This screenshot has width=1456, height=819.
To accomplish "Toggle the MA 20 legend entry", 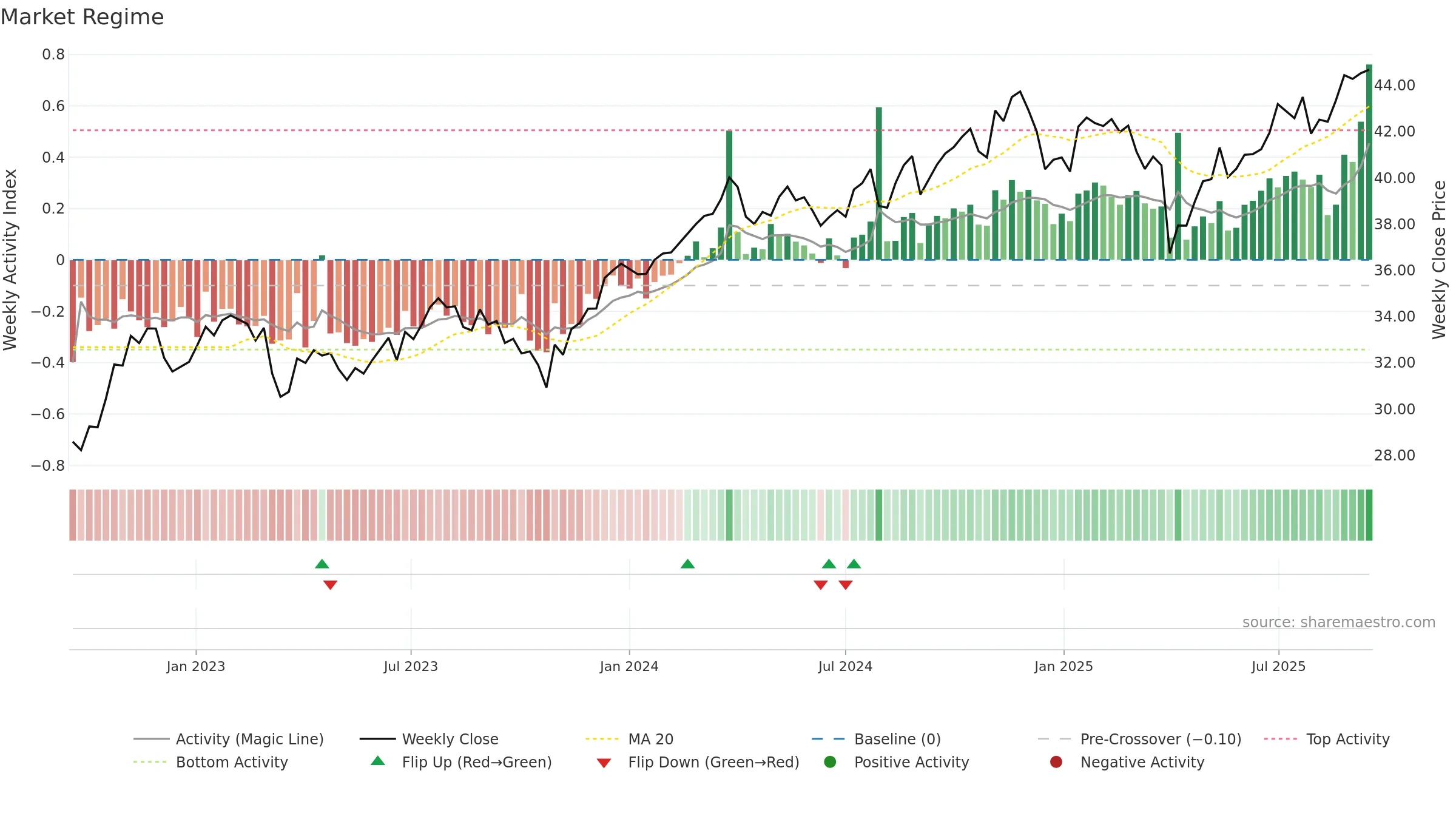I will tap(630, 739).
